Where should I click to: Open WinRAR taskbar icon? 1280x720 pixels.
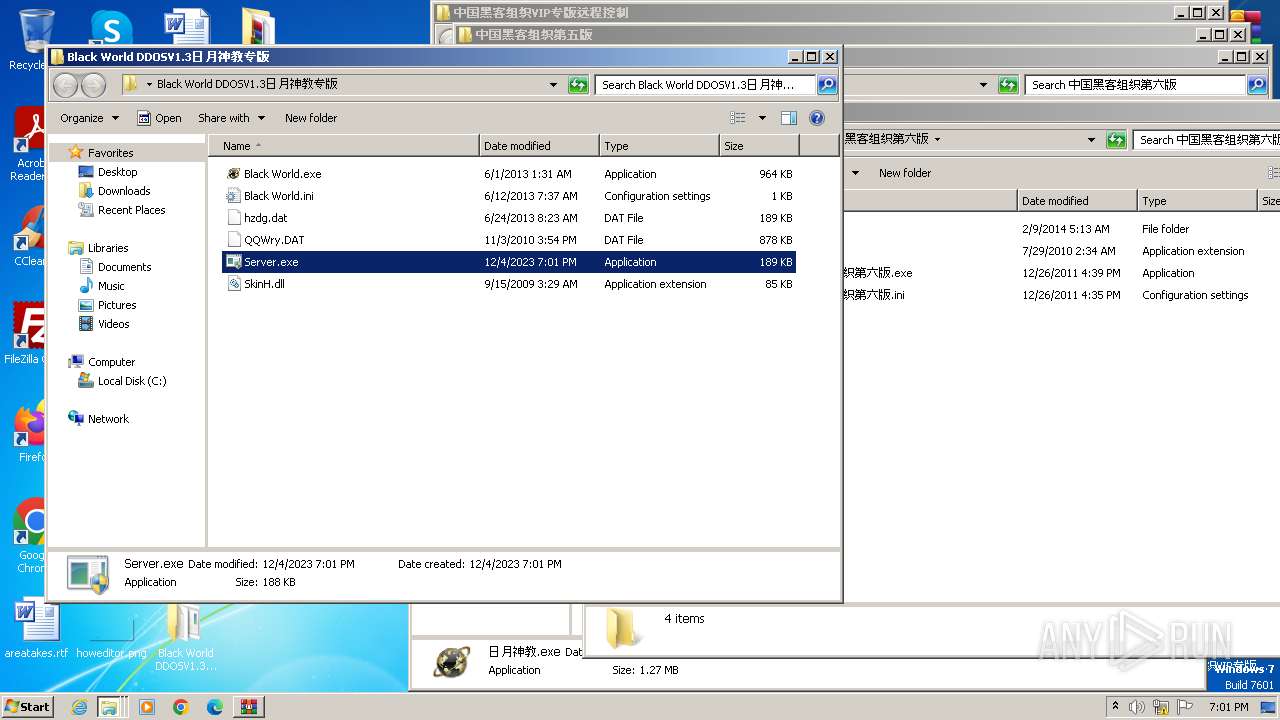249,707
